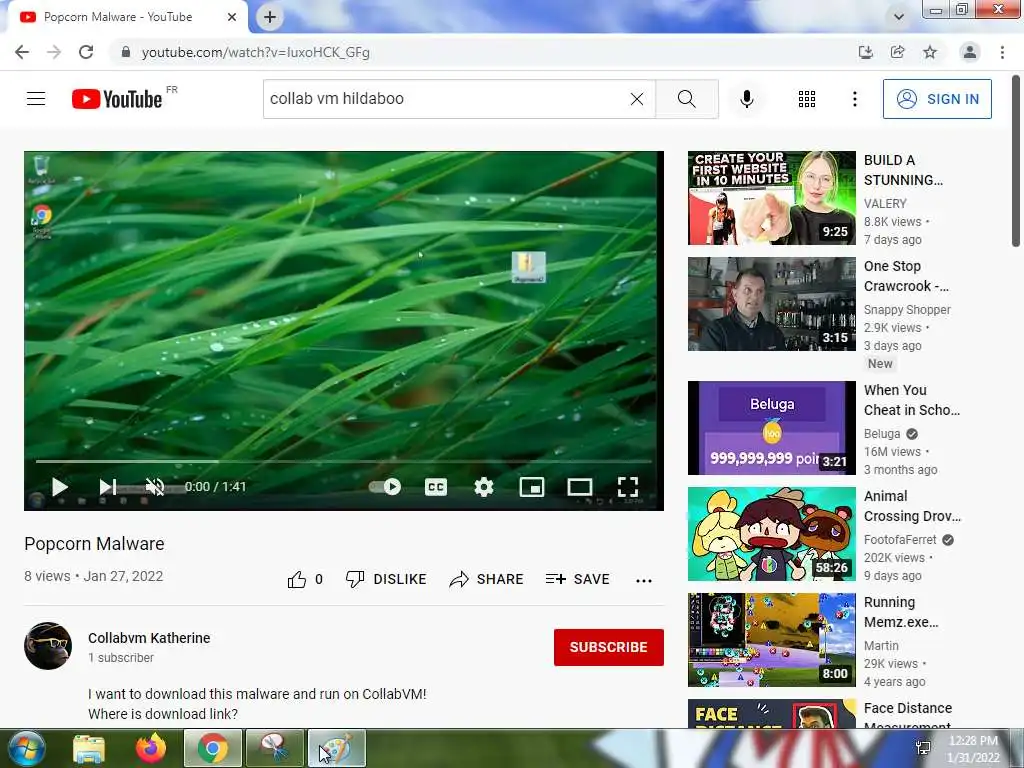Go back to the previous page
Screen dimensions: 1024x768
(22, 52)
